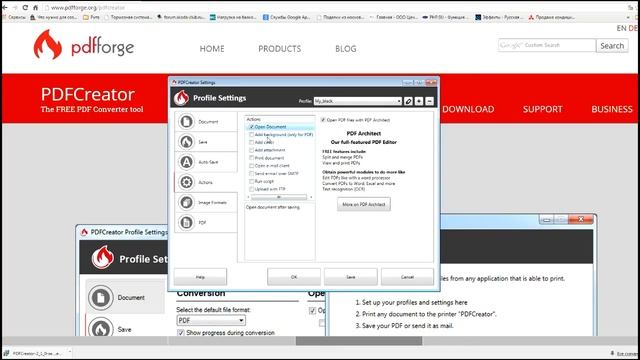Open the forum.skoda-club bookmark
Image resolution: width=640 pixels, height=360 pixels.
pos(181,17)
